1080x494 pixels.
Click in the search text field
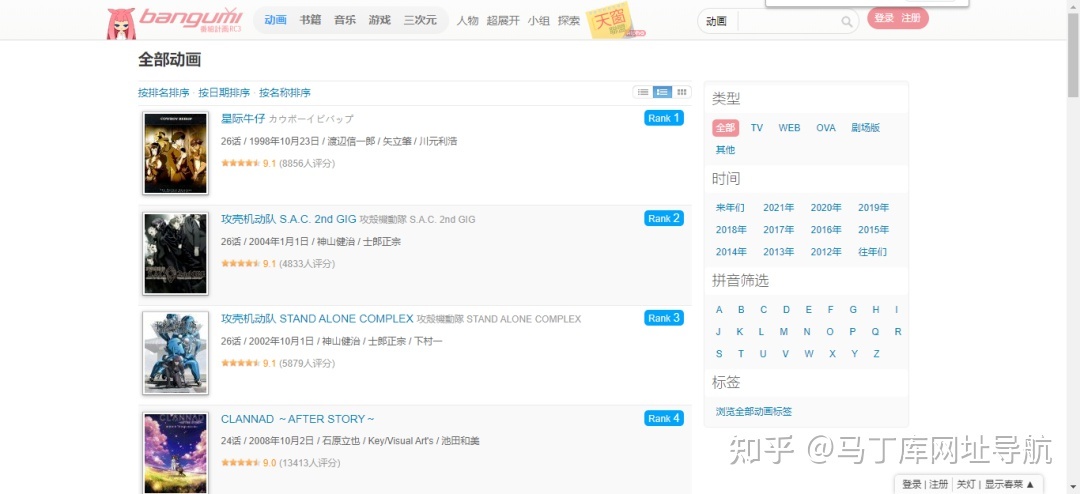tap(790, 21)
